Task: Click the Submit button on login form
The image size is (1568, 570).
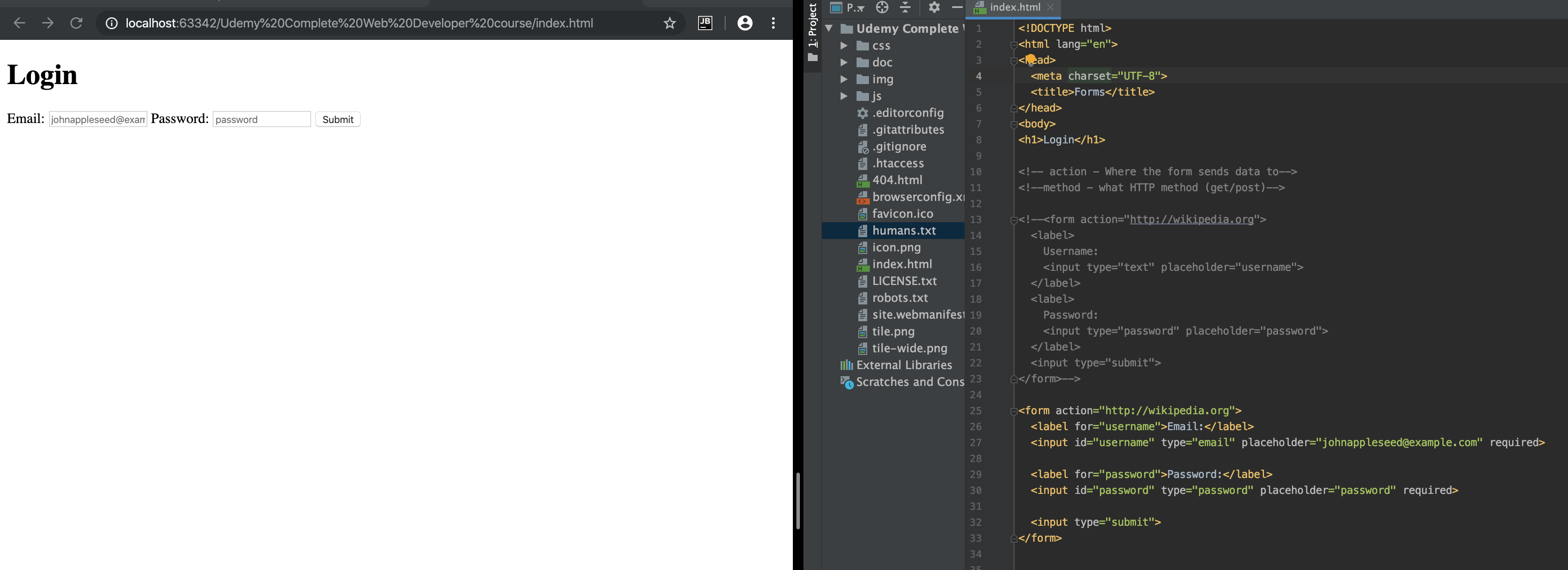Action: [338, 119]
